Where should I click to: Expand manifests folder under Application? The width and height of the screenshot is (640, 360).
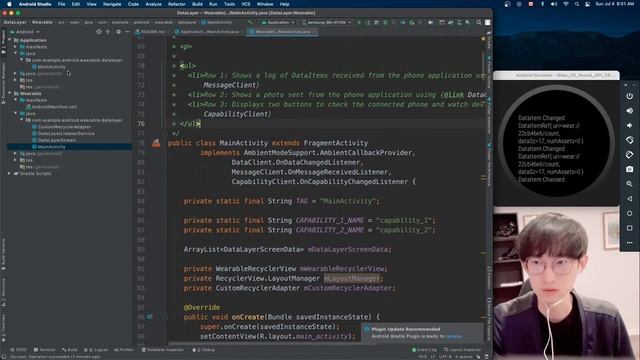(16, 47)
